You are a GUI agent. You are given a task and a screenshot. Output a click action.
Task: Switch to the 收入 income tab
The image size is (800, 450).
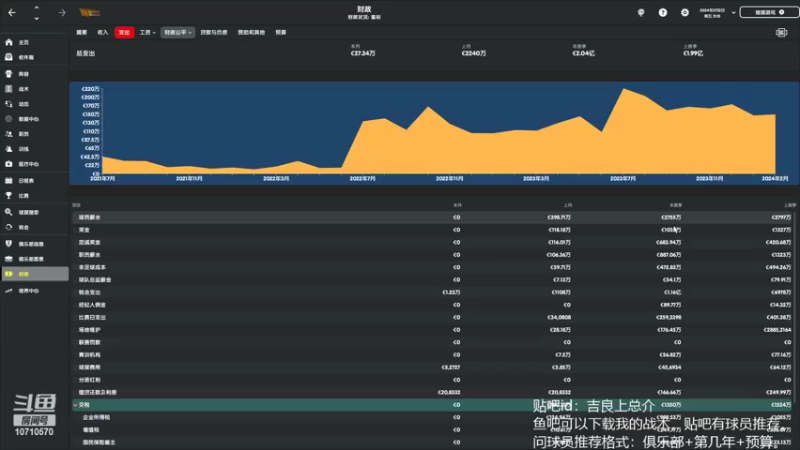point(103,32)
